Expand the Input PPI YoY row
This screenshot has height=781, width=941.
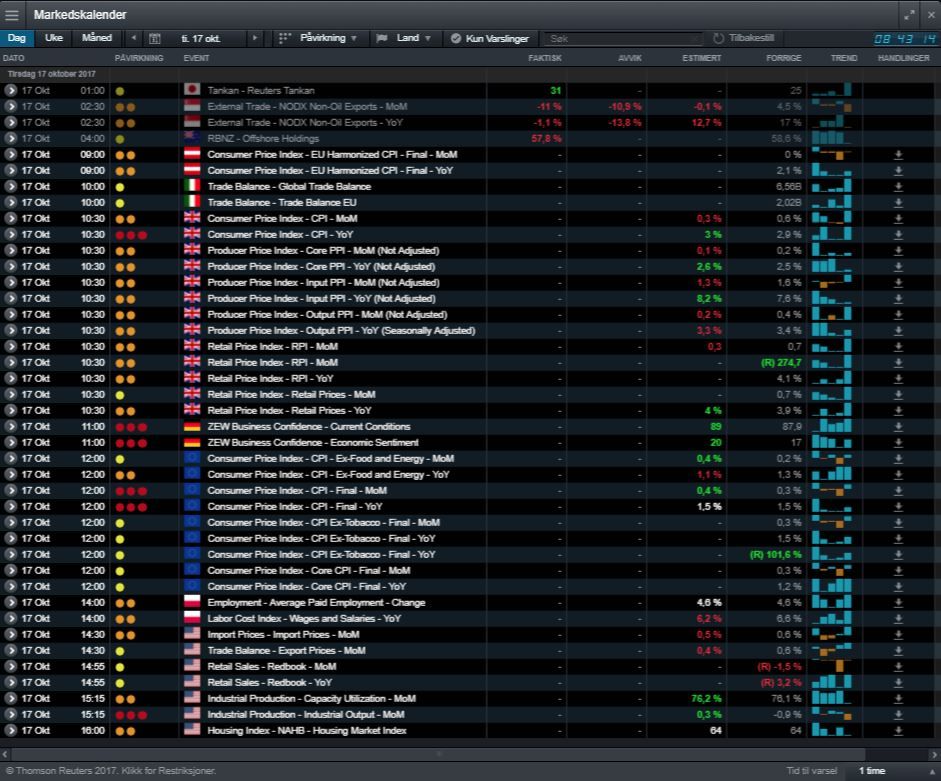click(x=10, y=298)
